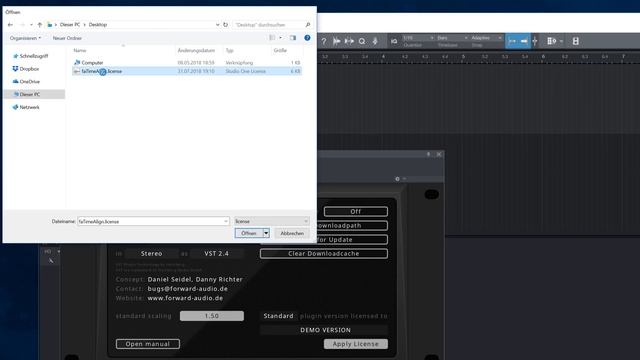Viewport: 640px width, 360px height.
Task: Click the video/film track icon in toolbar
Action: (576, 41)
